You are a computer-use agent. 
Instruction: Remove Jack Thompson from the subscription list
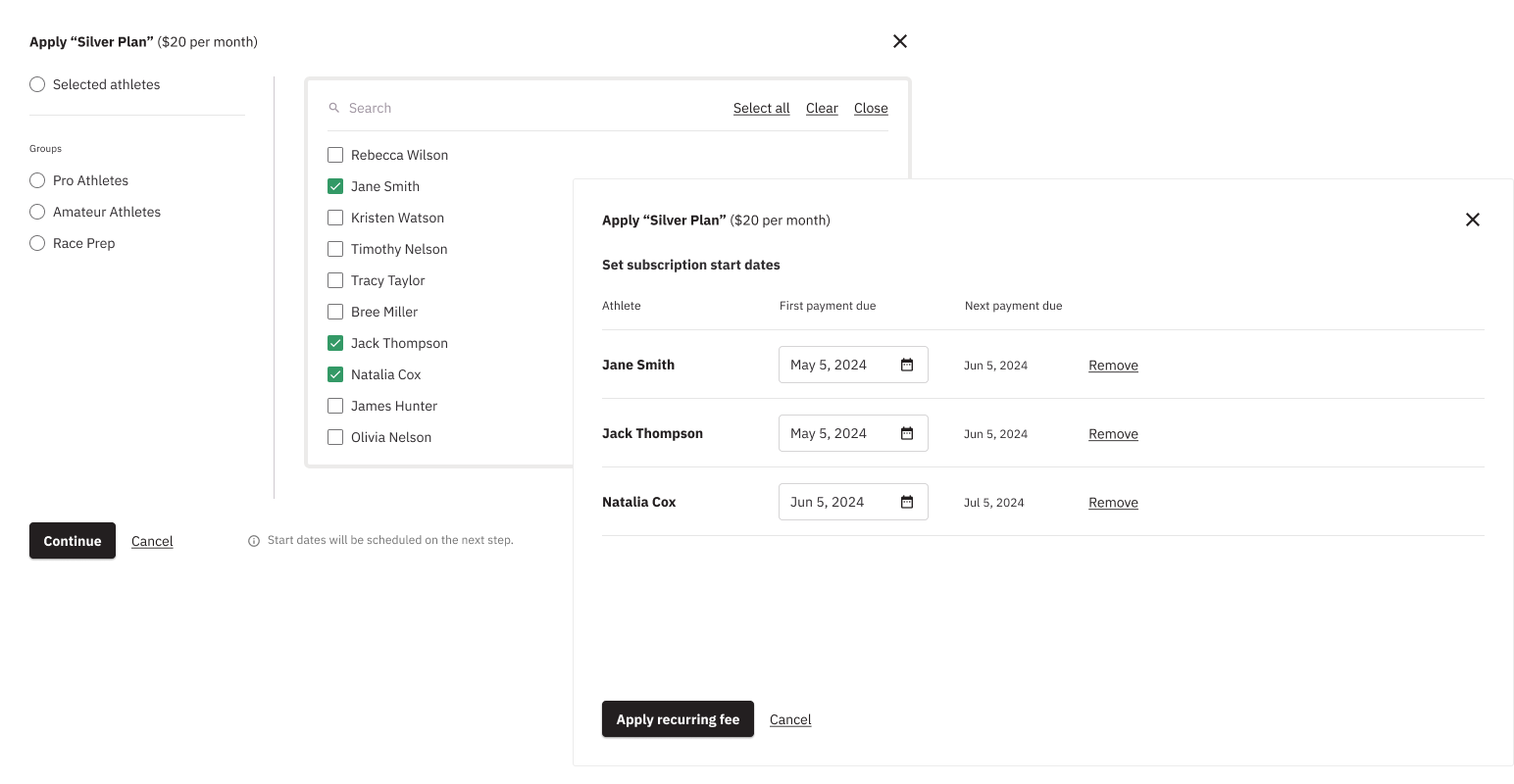coord(1113,434)
